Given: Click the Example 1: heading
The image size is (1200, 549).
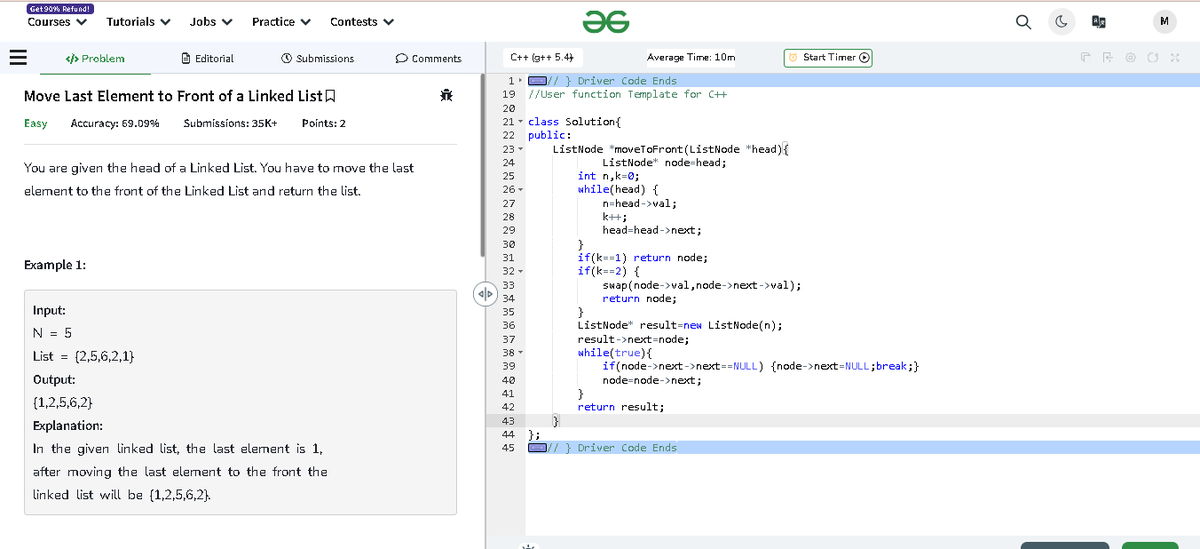Looking at the screenshot, I should coord(54,265).
